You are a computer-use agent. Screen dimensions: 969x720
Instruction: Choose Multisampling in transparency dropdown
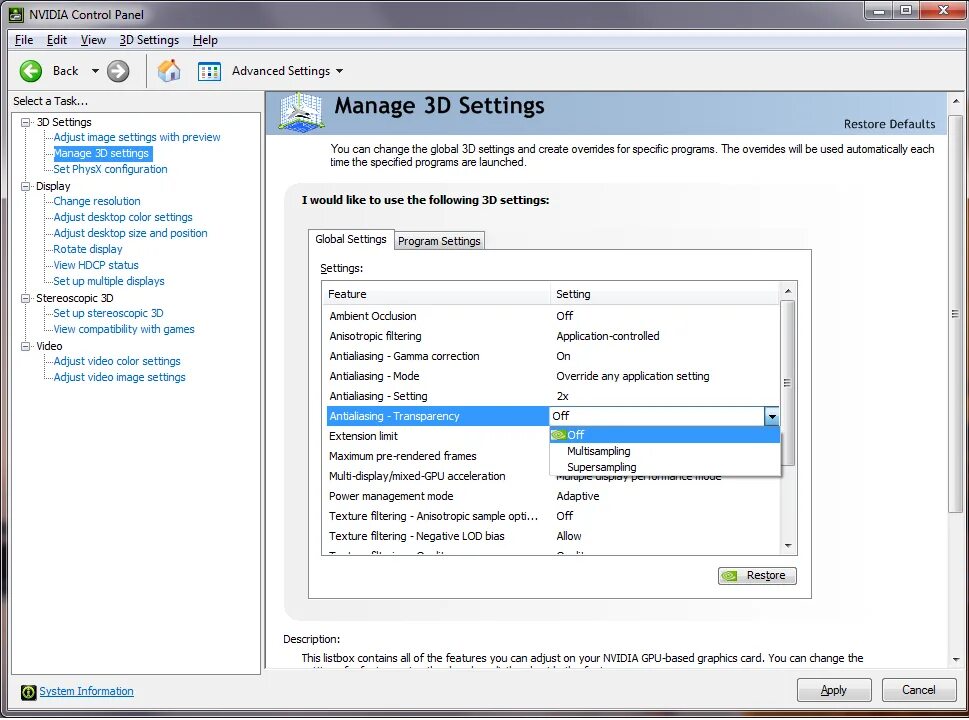tap(664, 451)
